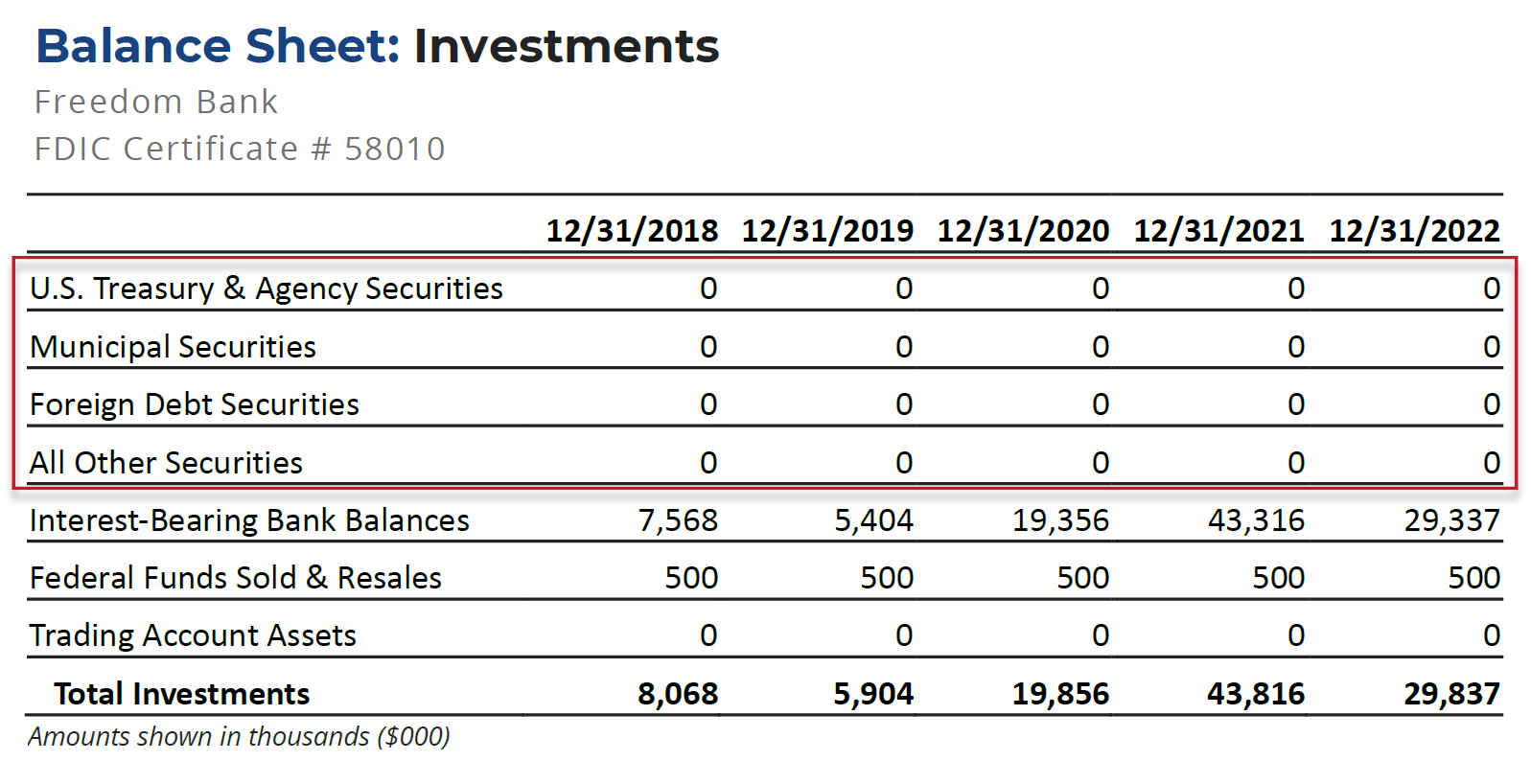The height and width of the screenshot is (784, 1531).
Task: Click the Freedom Bank subtitle text
Action: [156, 102]
